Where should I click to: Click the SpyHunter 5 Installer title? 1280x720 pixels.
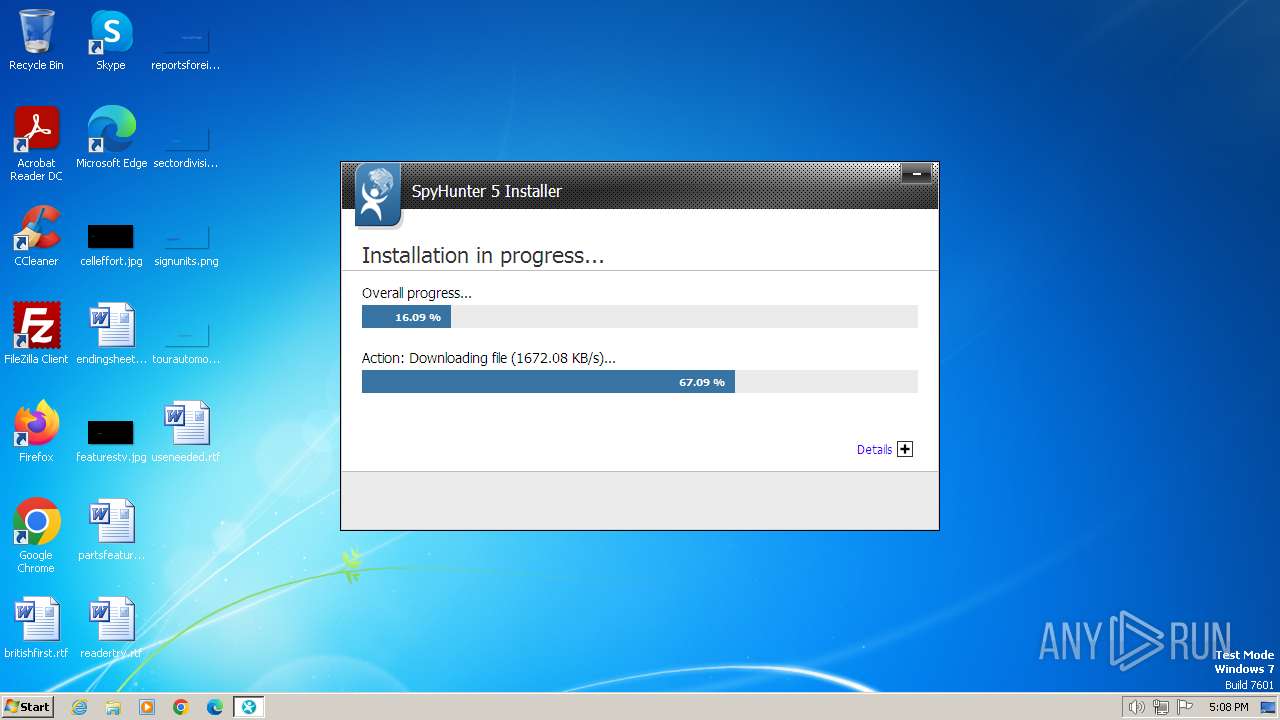point(487,191)
